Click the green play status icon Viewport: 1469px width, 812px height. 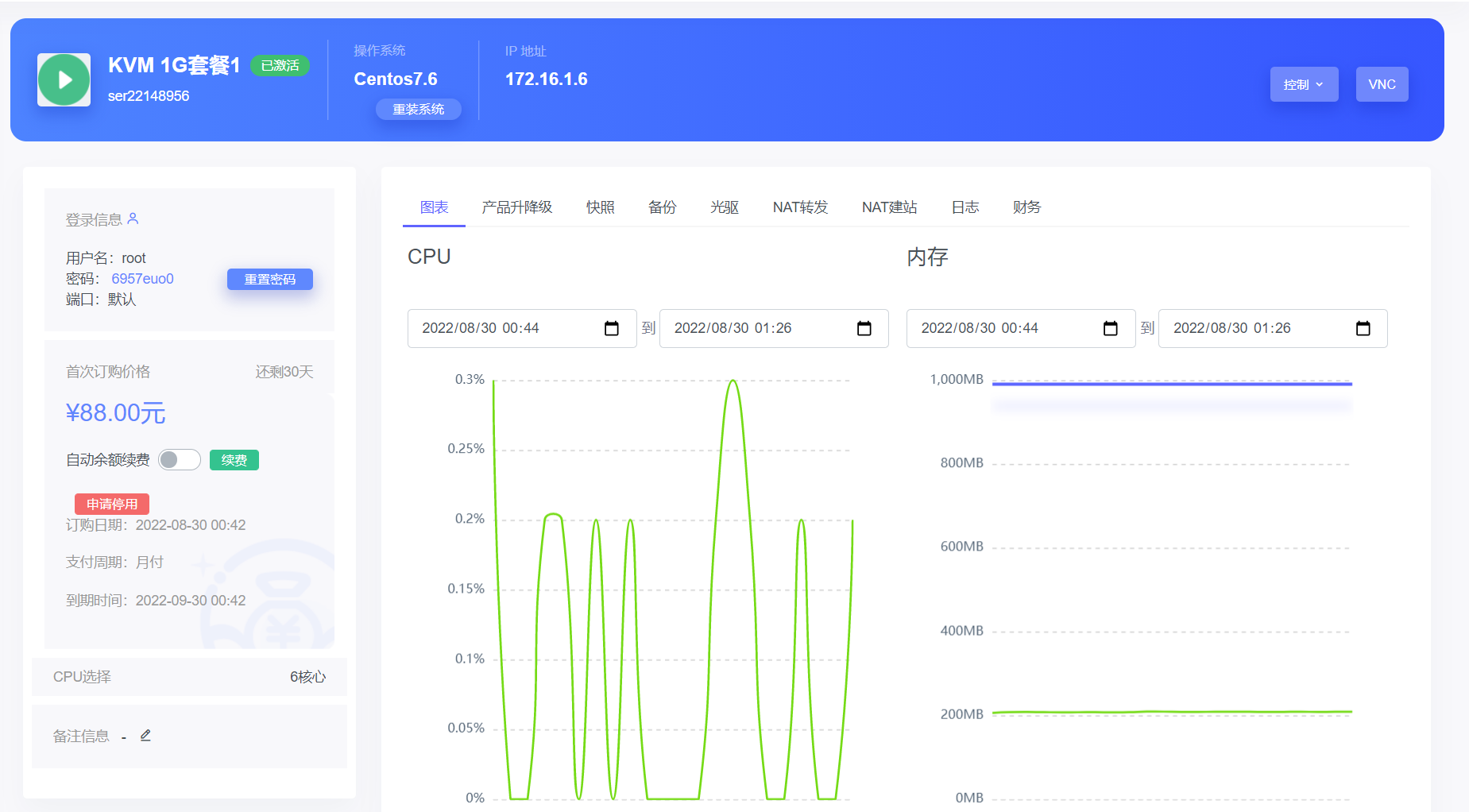click(64, 79)
